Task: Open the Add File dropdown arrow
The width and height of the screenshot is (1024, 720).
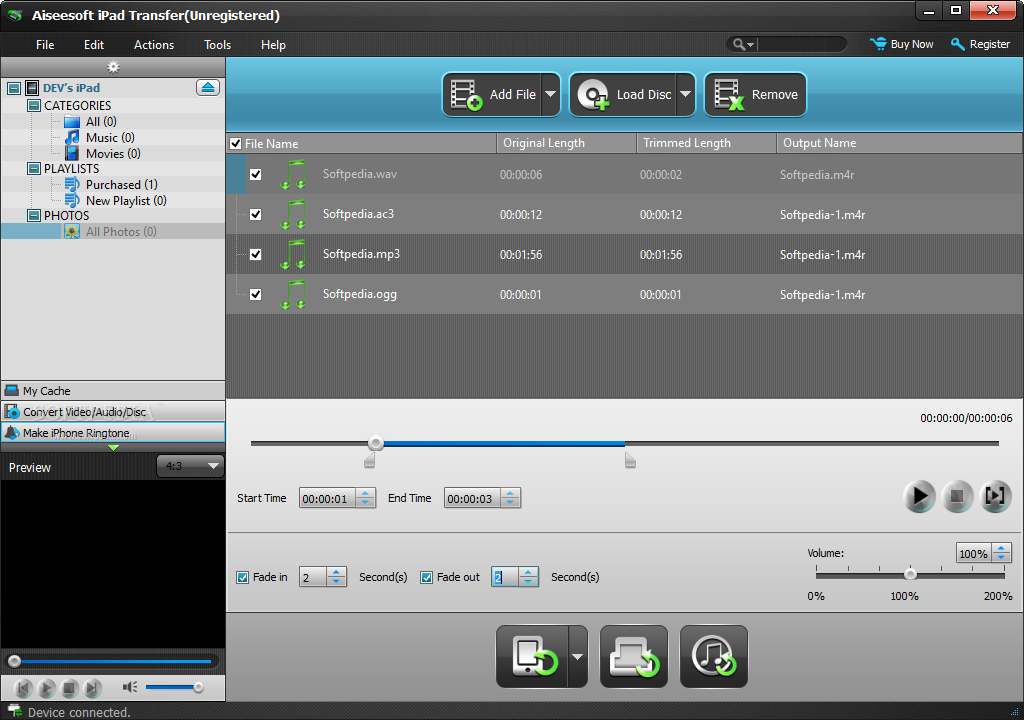Action: (x=551, y=95)
